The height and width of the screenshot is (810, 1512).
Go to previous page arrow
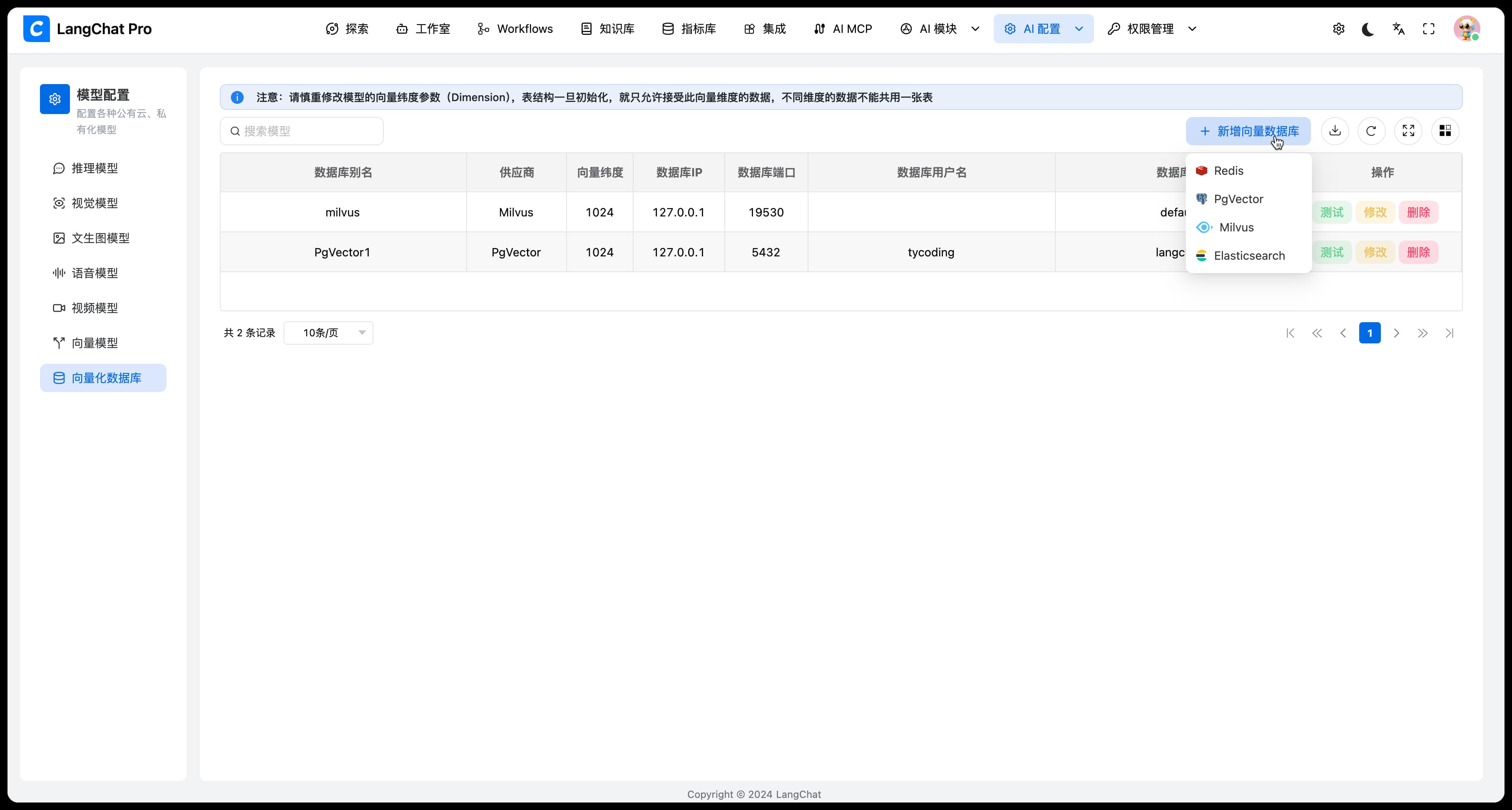point(1343,333)
